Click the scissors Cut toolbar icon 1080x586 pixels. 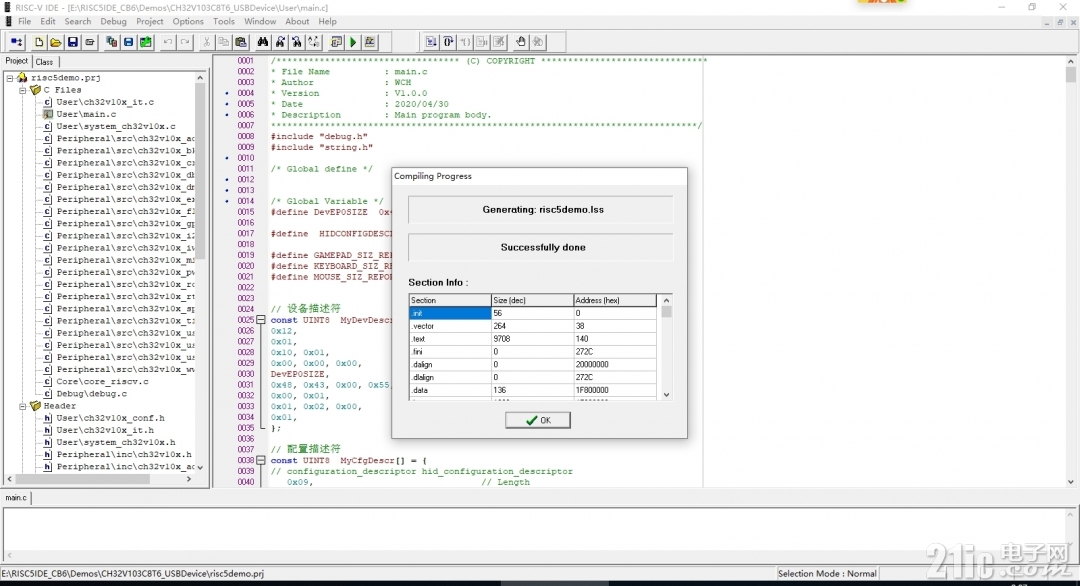coord(207,42)
